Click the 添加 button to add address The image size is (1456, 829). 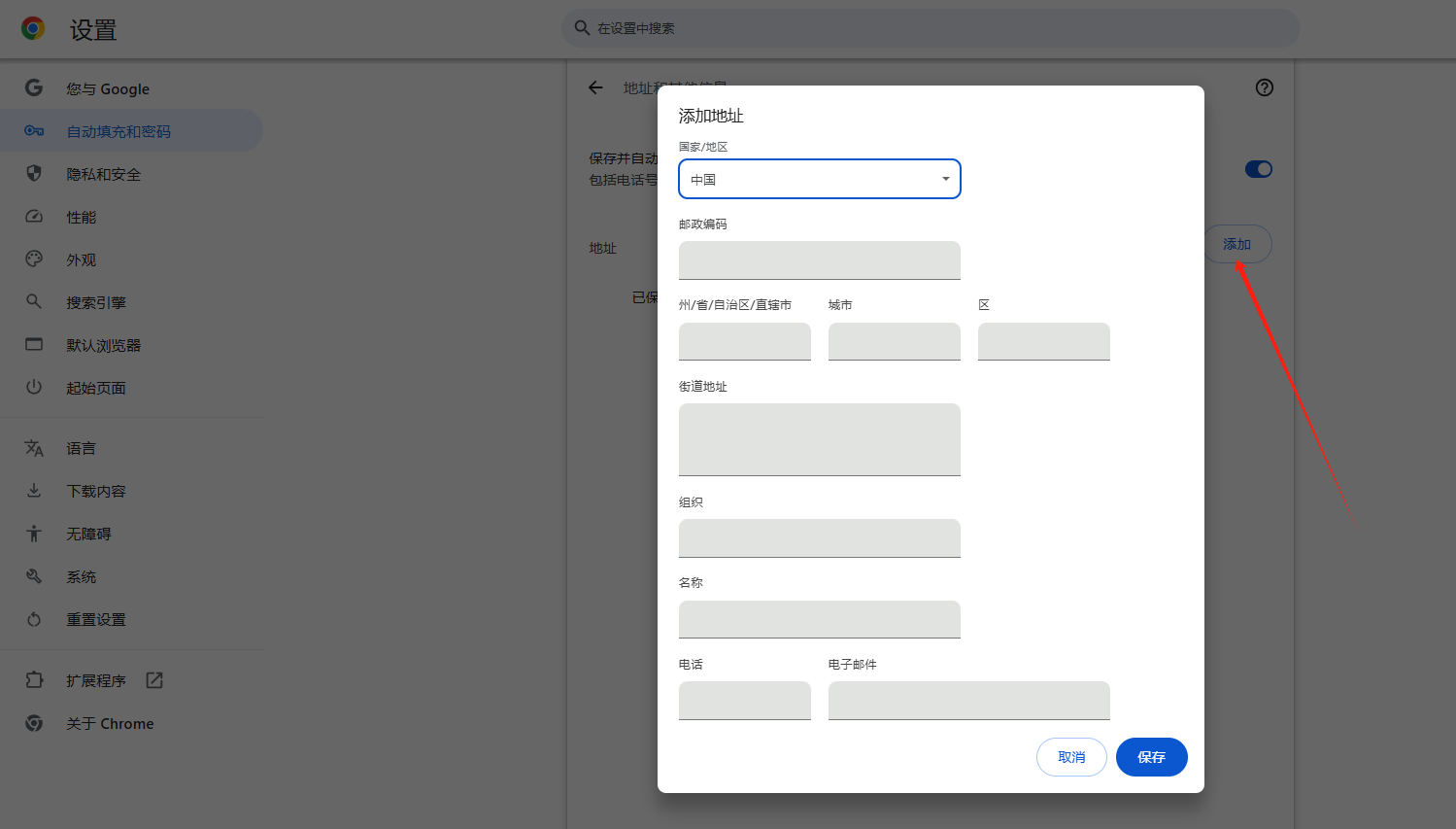coord(1237,244)
